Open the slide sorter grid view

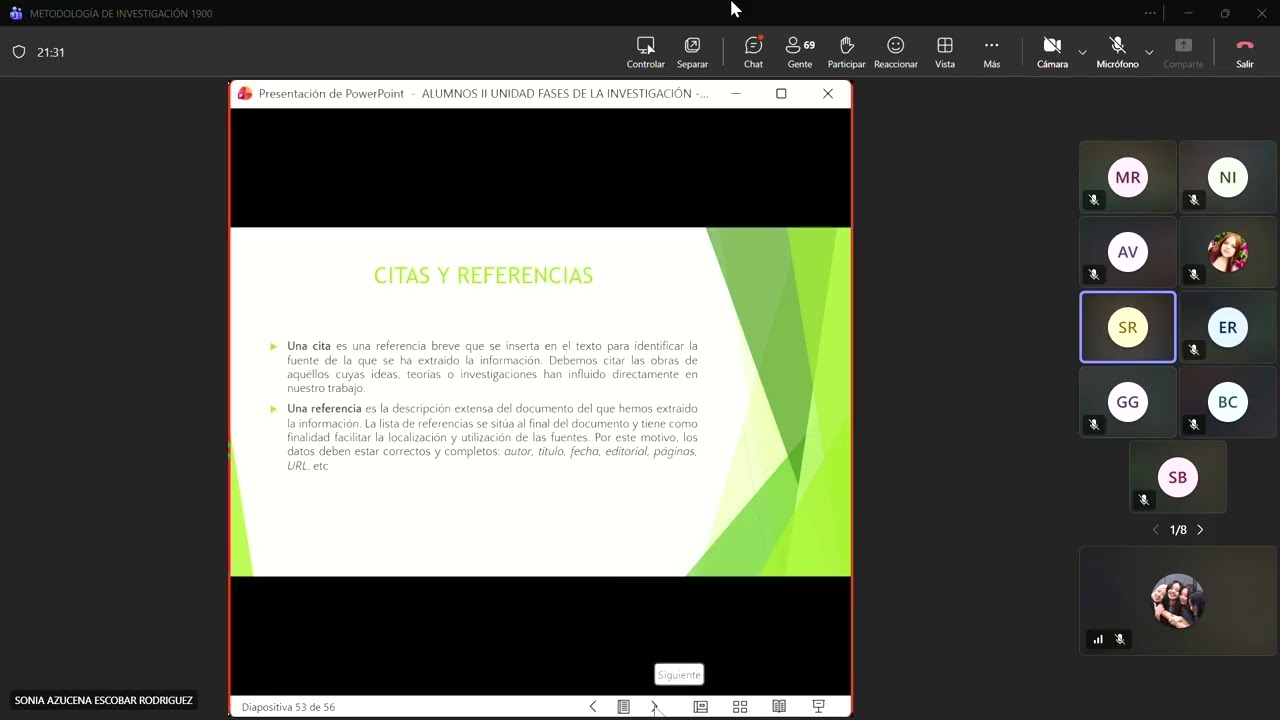740,706
